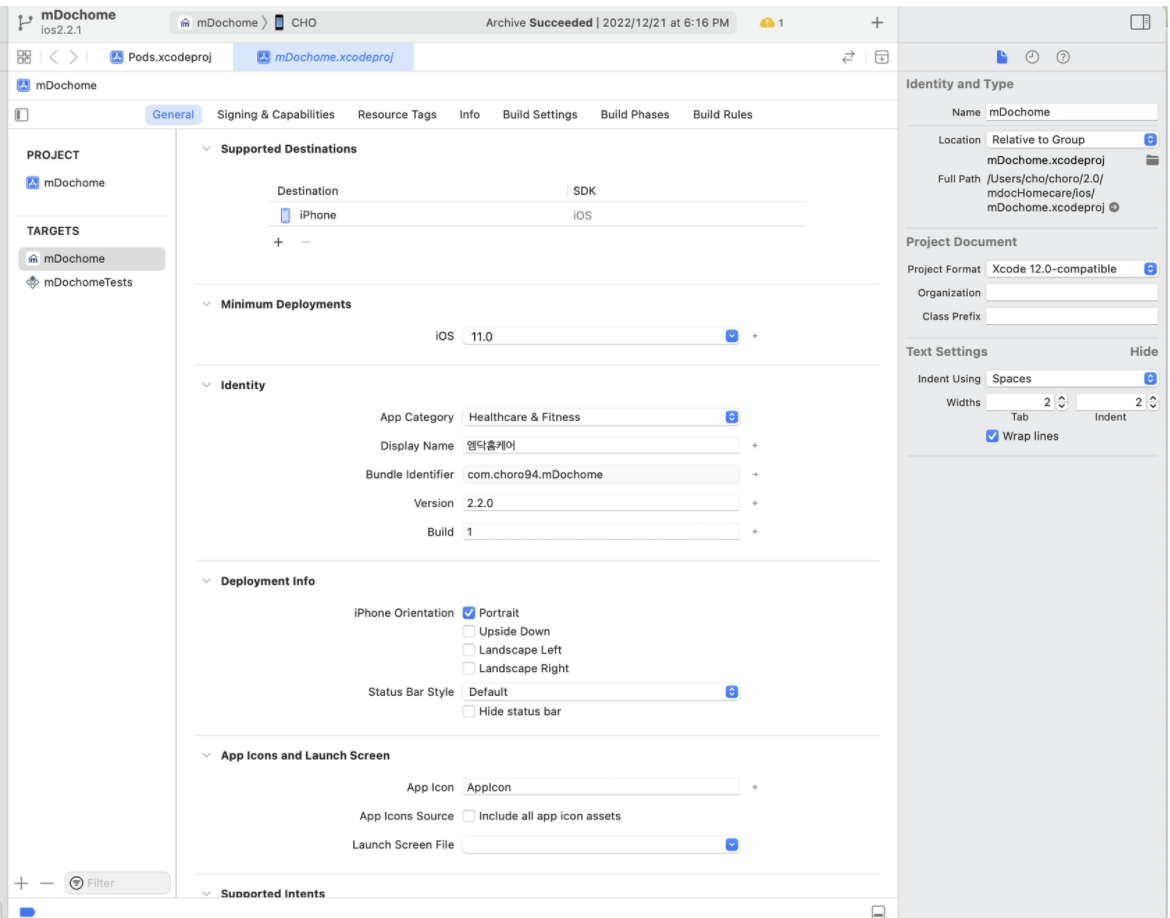
Task: Collapse Identity section
Action: point(207,385)
